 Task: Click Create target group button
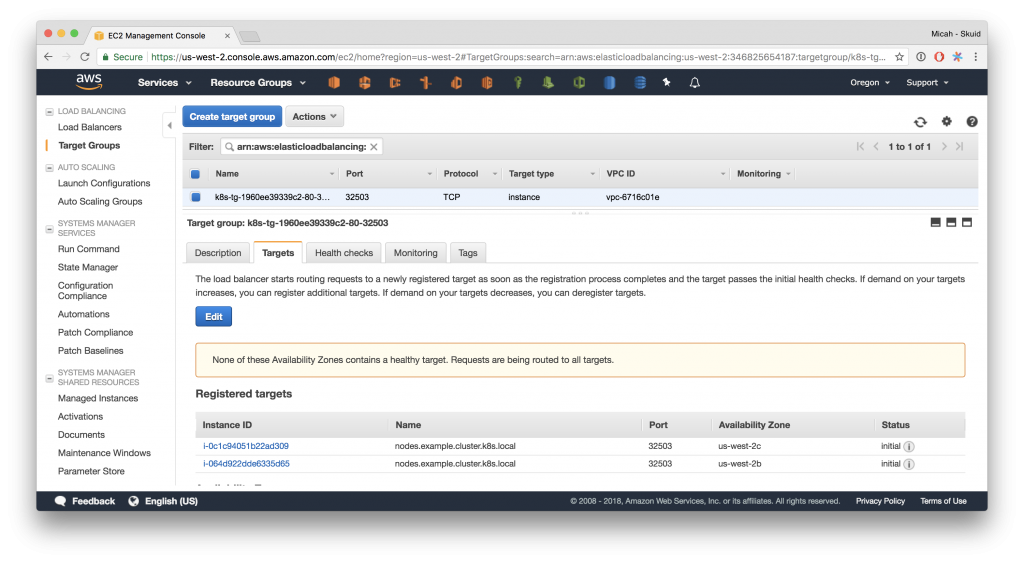point(232,116)
